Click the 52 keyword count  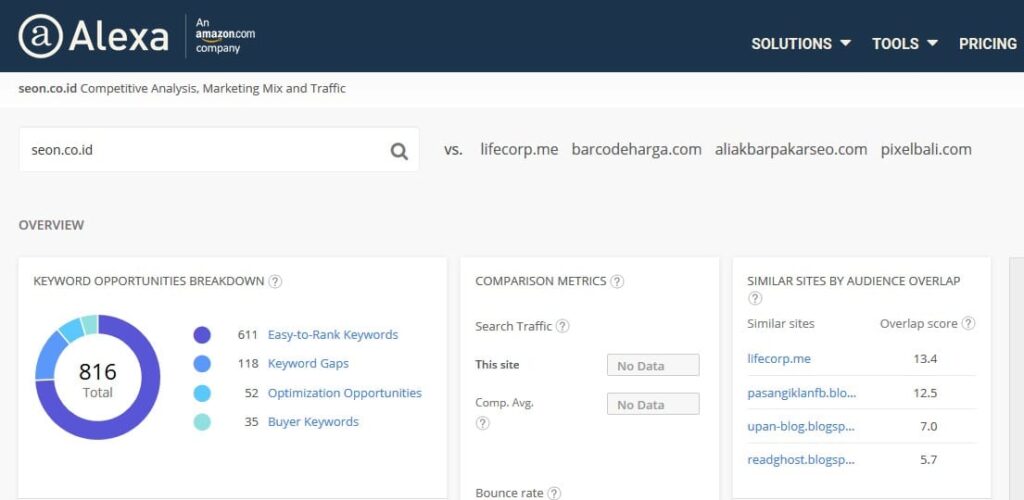click(251, 393)
